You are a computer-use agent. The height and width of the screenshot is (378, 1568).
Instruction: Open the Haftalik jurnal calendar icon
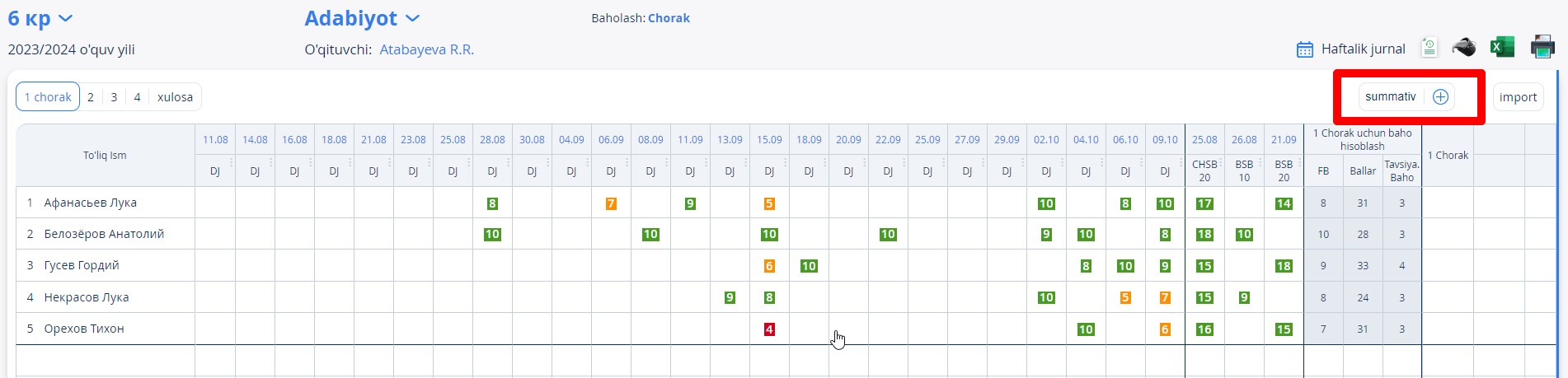tap(1304, 49)
